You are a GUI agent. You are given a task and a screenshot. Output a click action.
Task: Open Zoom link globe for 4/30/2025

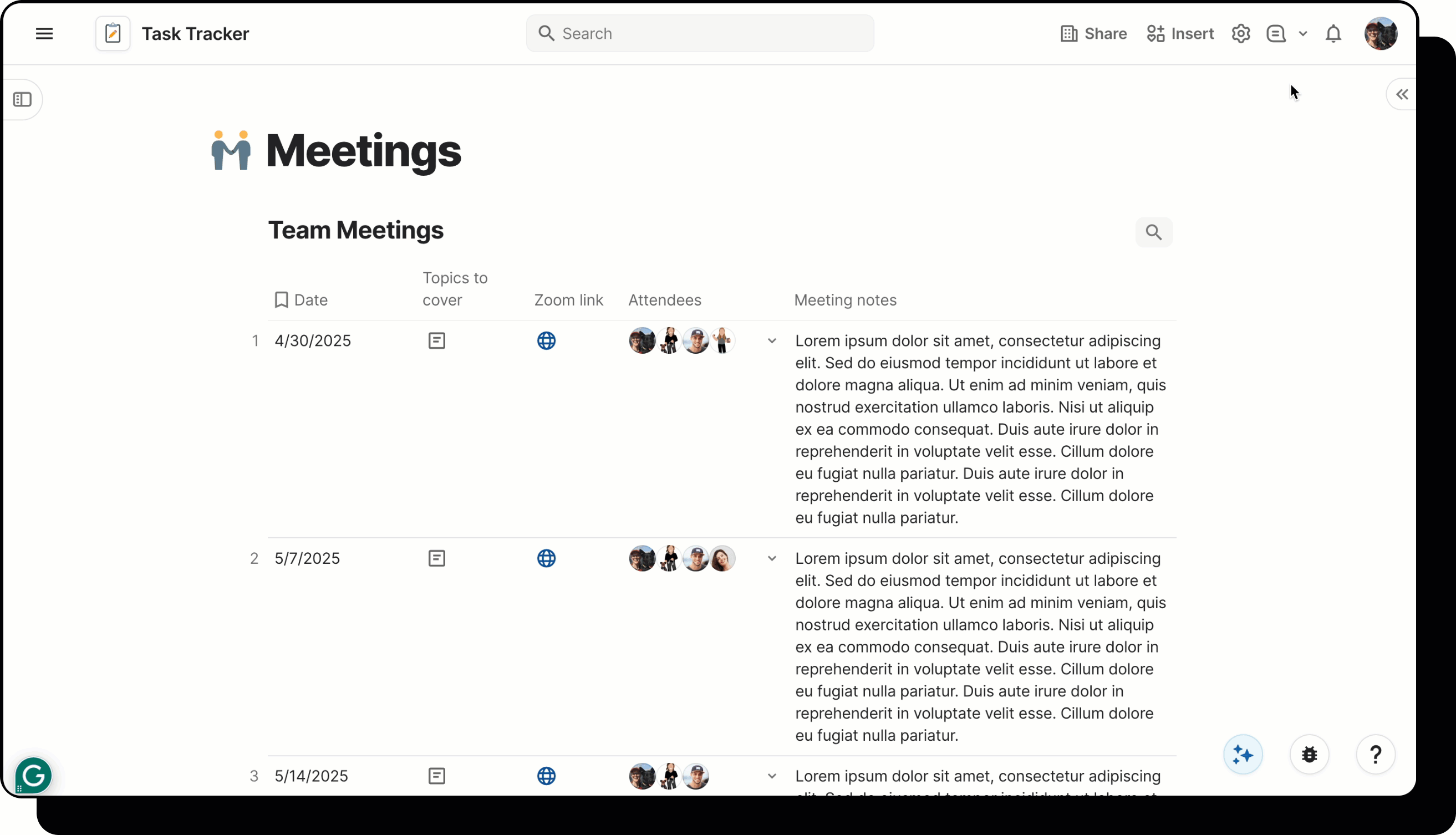tap(546, 340)
